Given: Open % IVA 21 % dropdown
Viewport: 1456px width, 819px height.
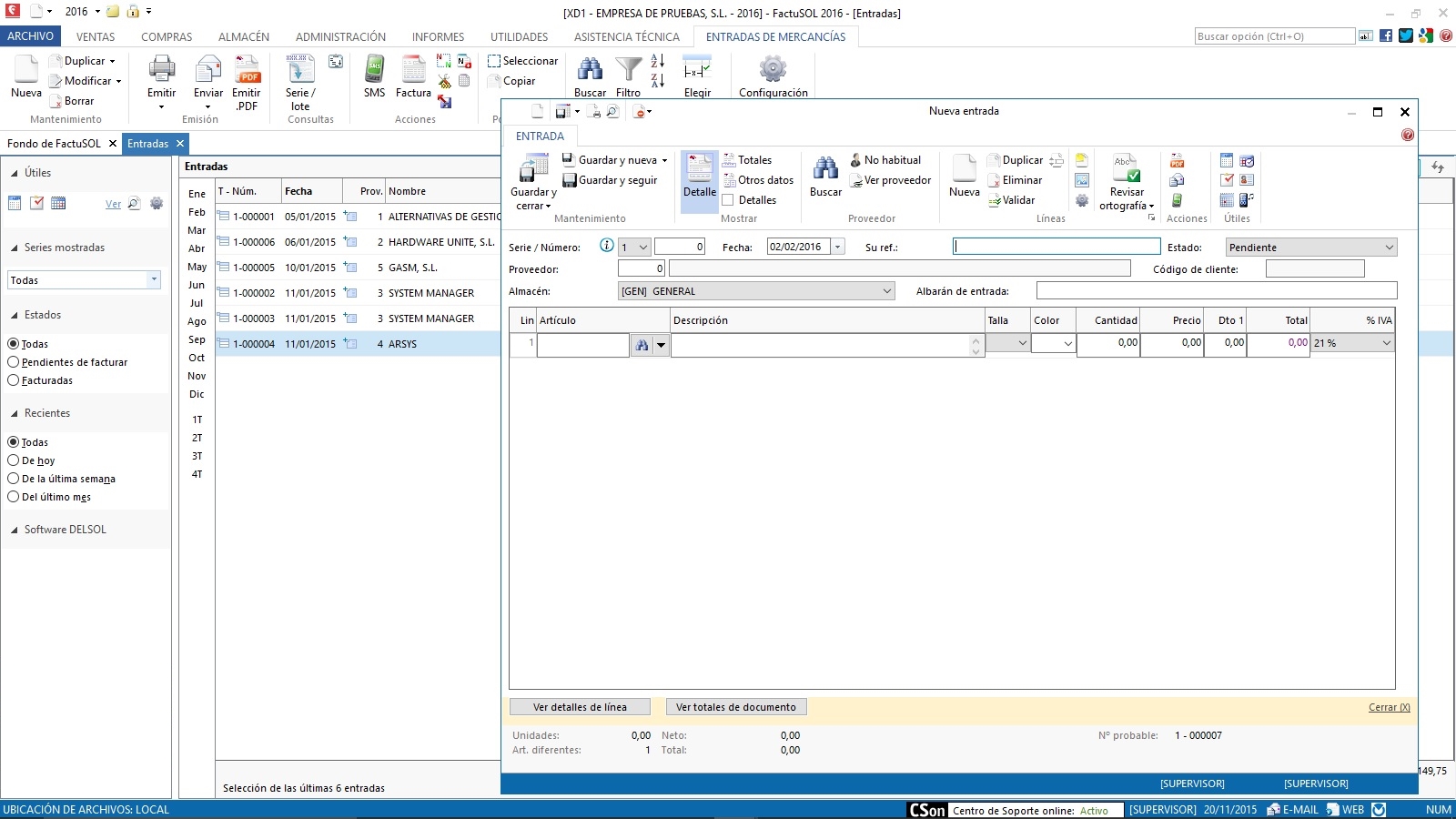Looking at the screenshot, I should coord(1352,343).
